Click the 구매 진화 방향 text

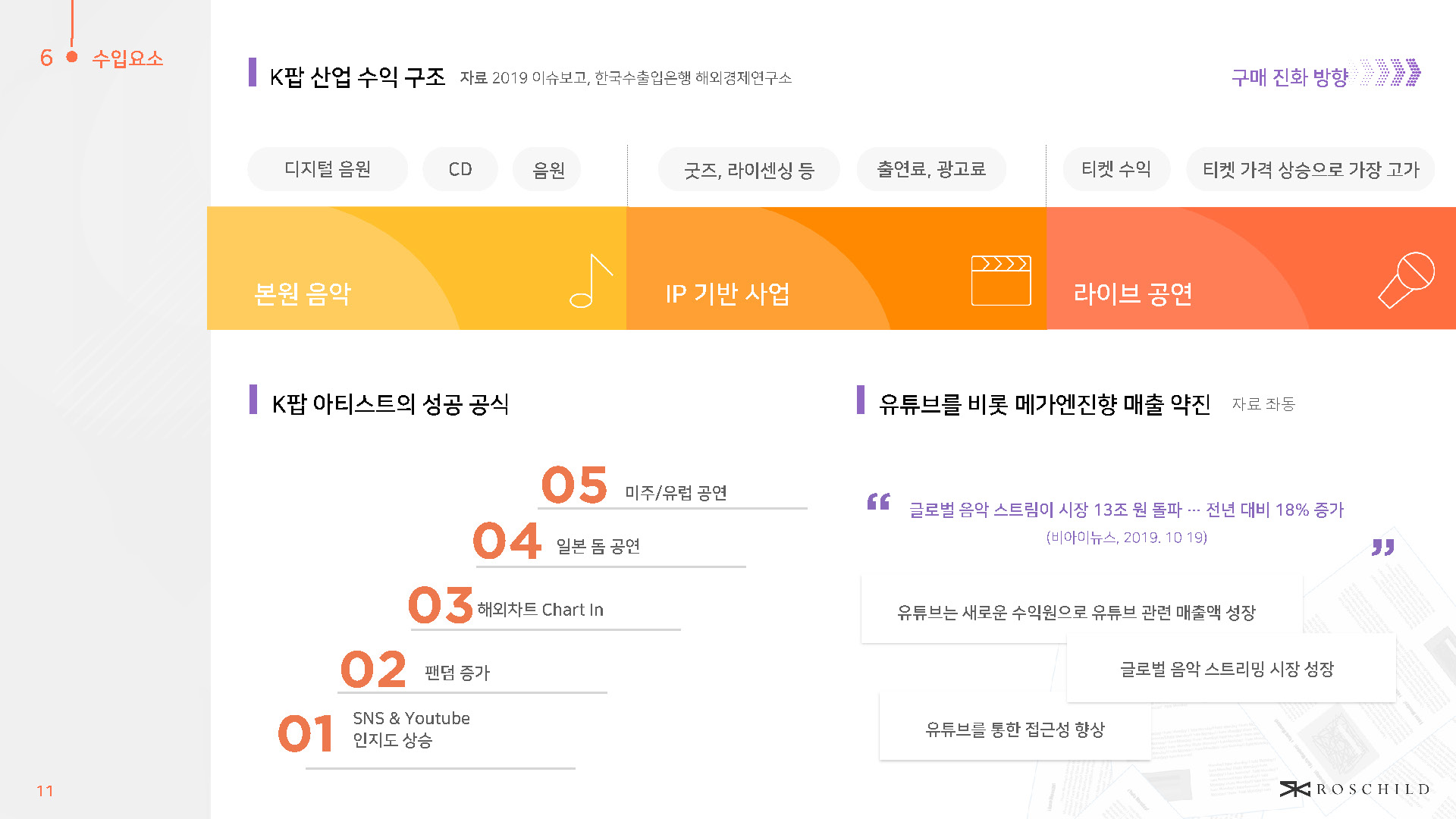coord(1289,77)
